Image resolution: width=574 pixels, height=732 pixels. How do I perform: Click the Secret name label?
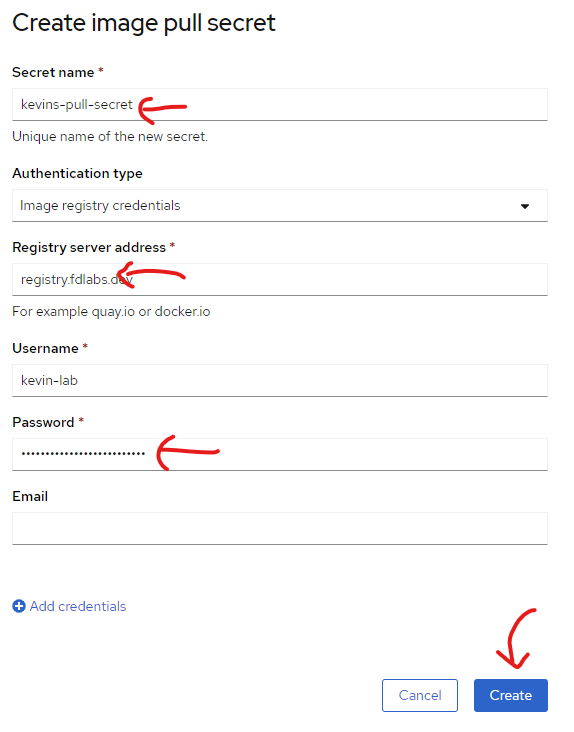point(53,72)
